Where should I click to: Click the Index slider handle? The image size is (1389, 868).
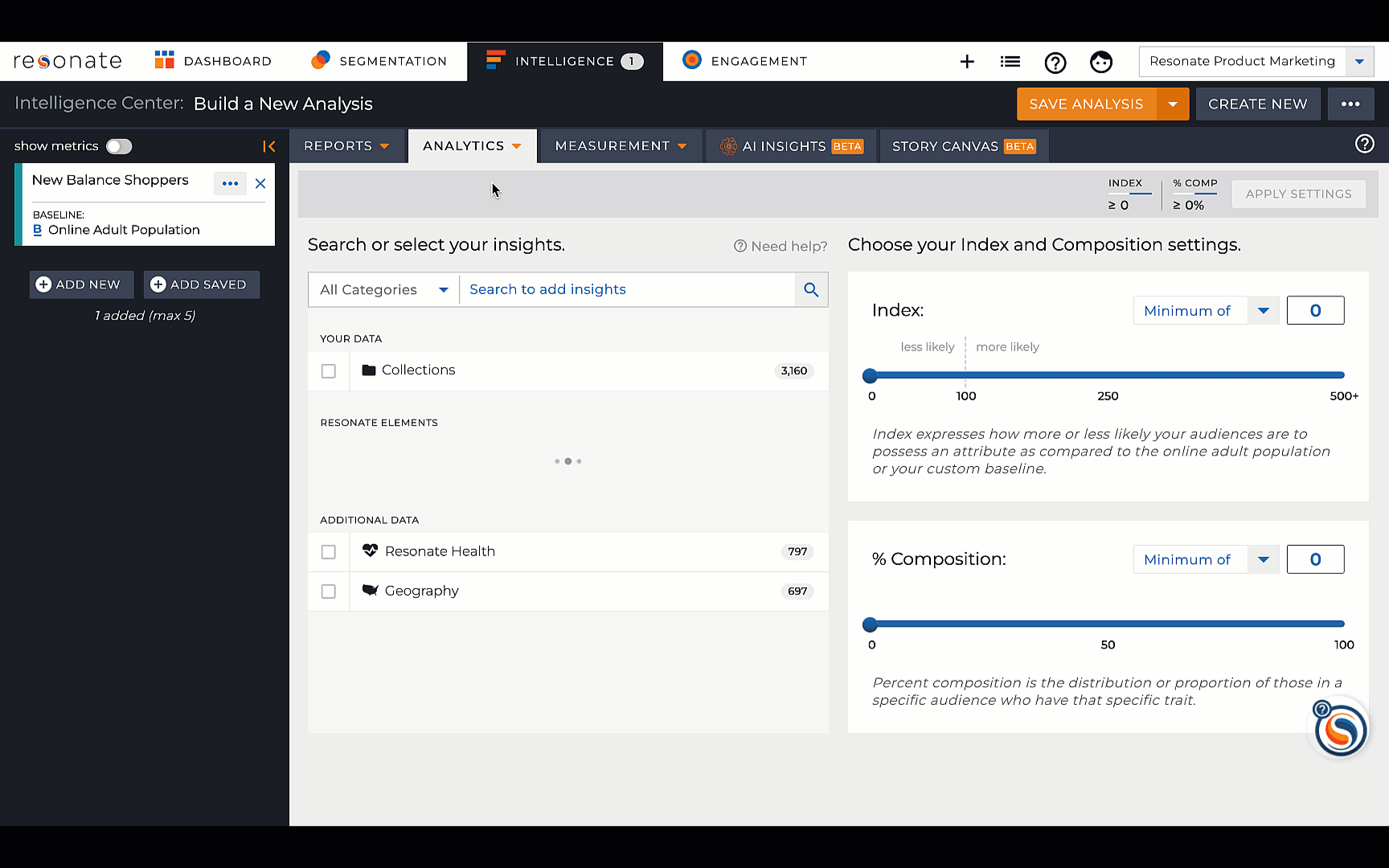[870, 375]
